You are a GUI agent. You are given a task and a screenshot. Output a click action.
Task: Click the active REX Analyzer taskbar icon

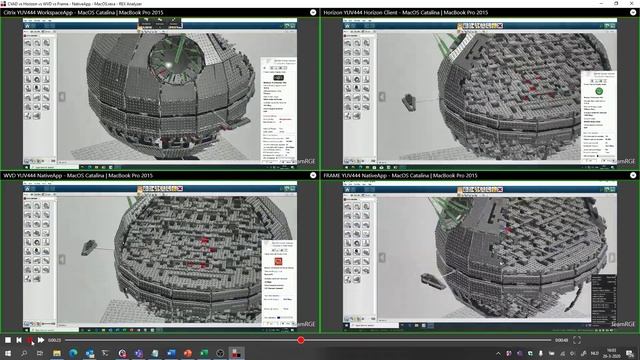pyautogui.click(x=236, y=353)
